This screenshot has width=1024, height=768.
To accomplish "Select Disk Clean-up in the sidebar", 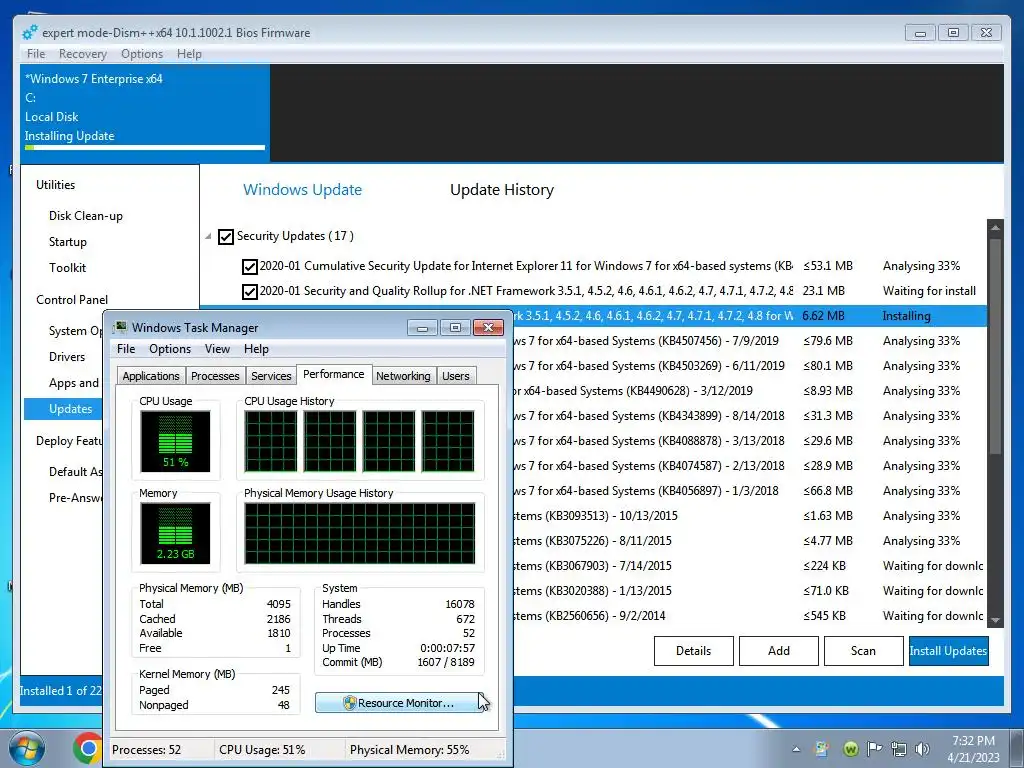I will point(86,216).
